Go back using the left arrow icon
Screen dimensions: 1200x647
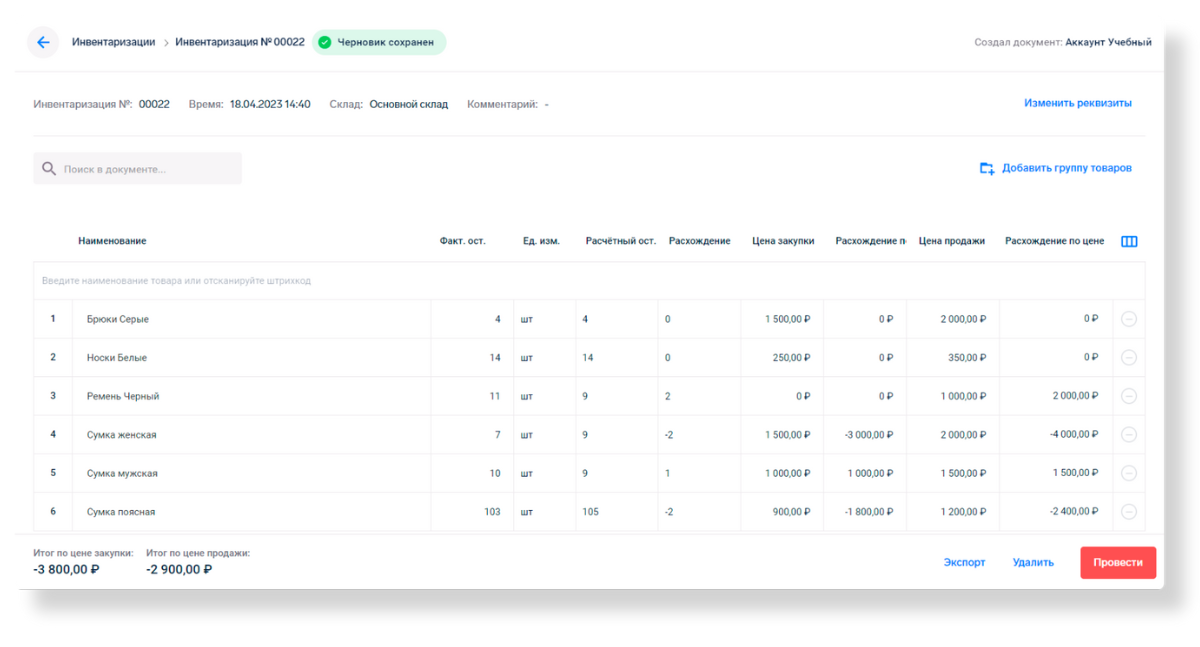43,43
